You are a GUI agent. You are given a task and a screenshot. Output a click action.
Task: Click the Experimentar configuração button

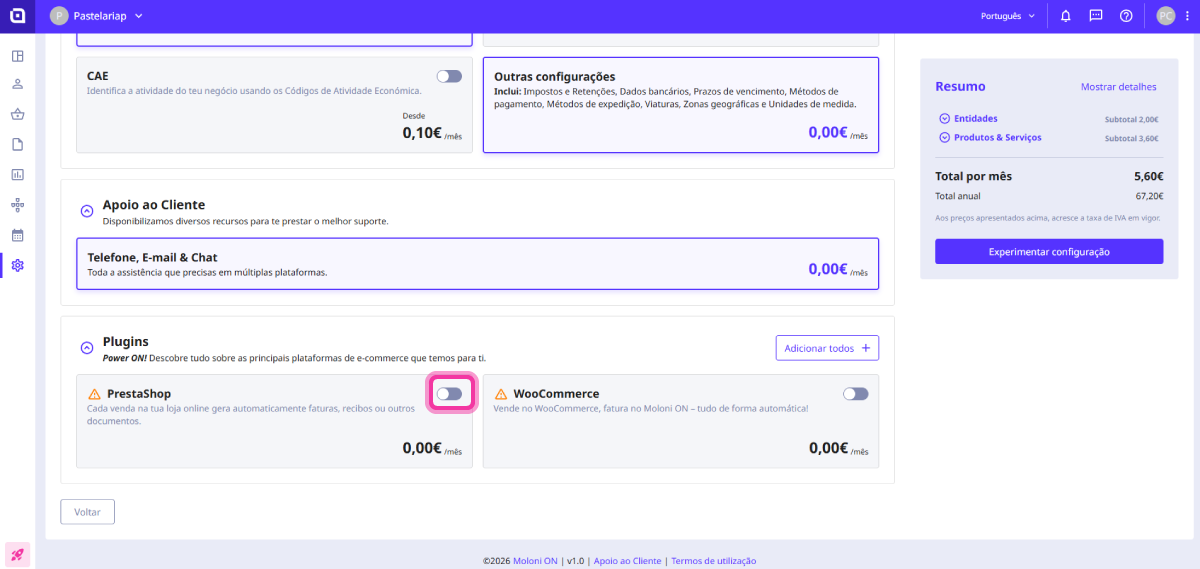[1049, 252]
